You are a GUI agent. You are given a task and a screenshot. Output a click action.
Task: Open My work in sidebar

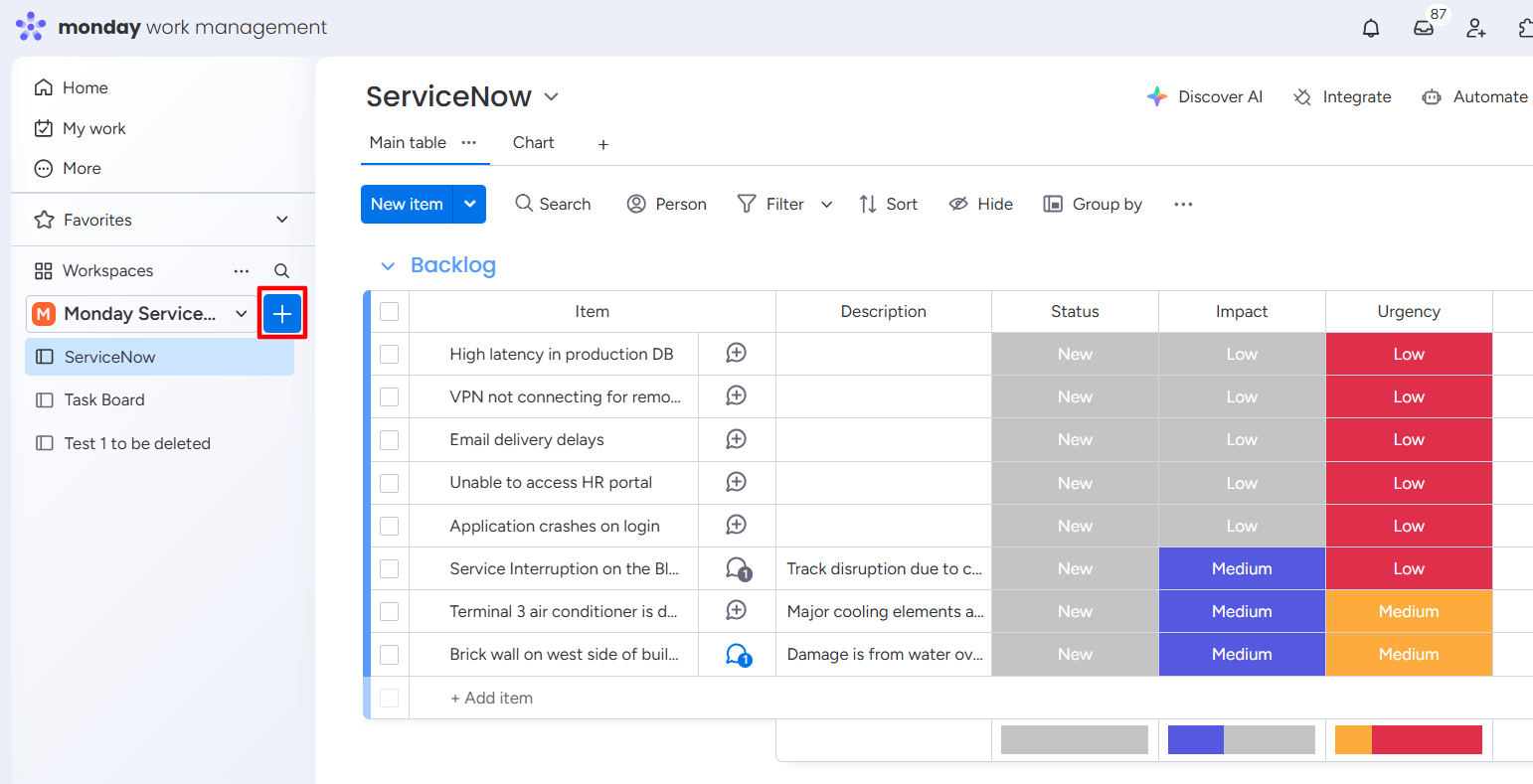pos(81,128)
